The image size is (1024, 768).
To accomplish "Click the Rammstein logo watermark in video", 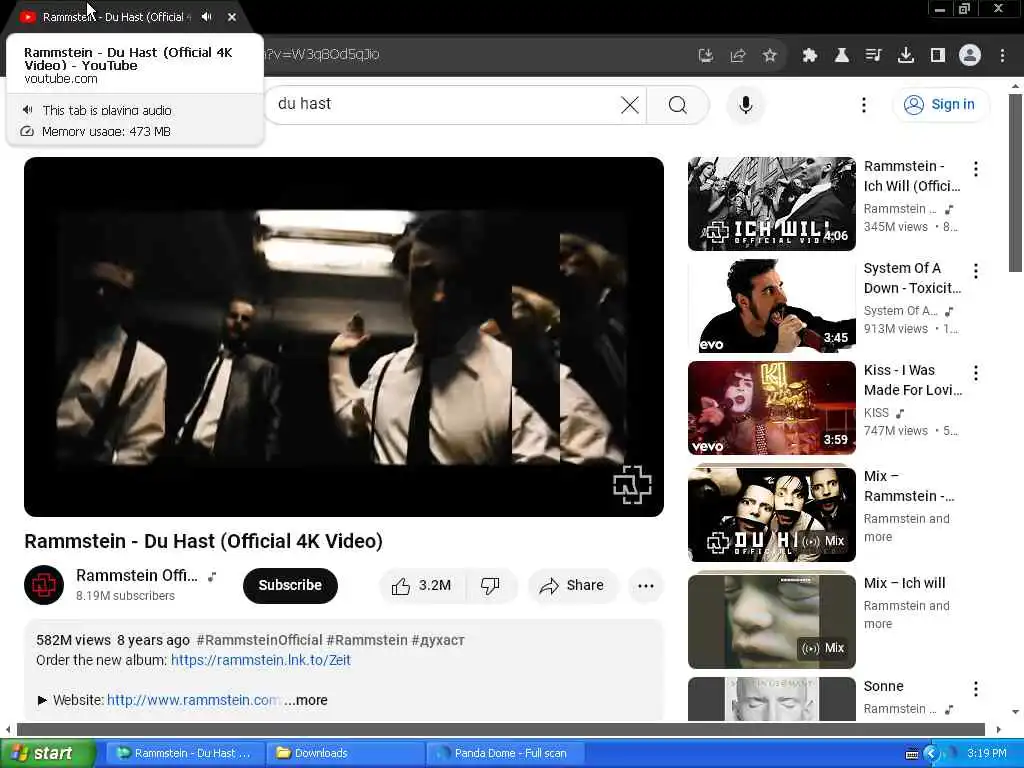I will point(632,485).
